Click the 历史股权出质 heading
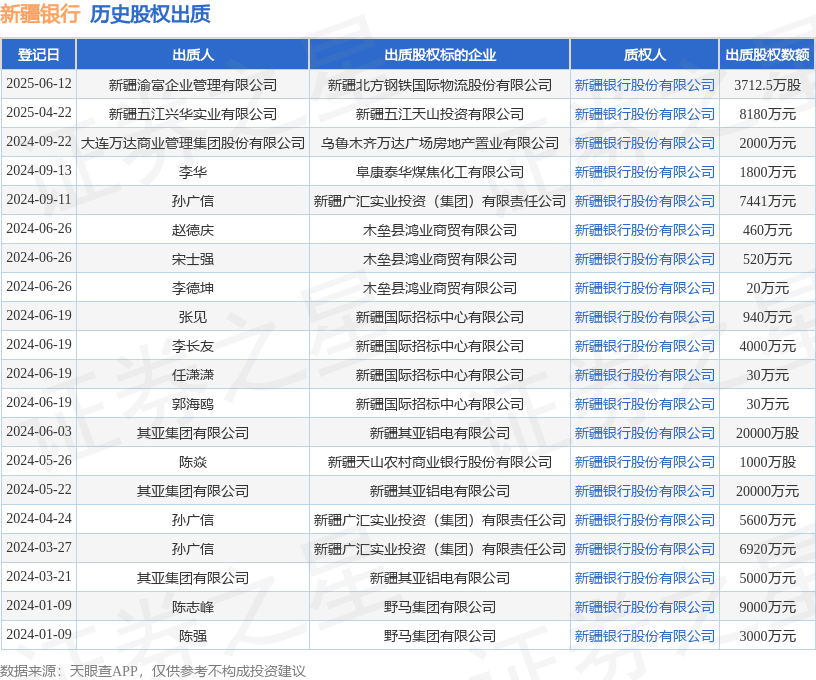Viewport: 816px width, 680px height. [x=150, y=14]
